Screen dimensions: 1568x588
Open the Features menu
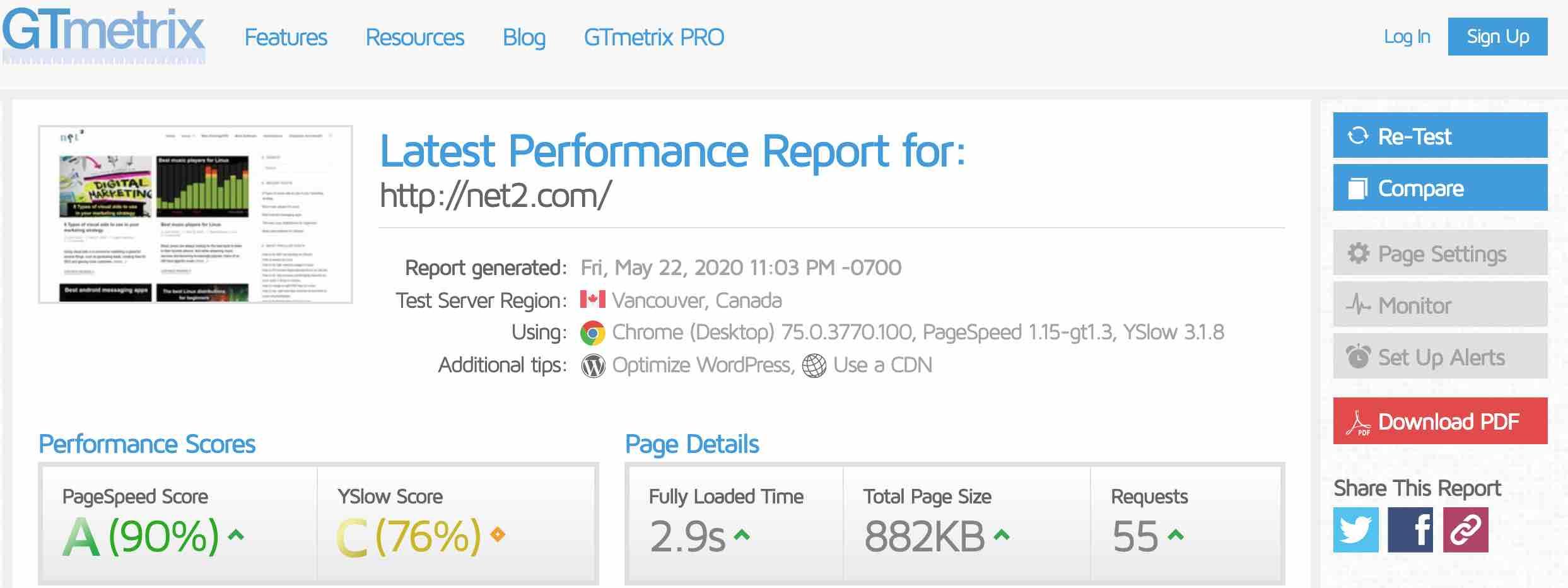pyautogui.click(x=286, y=37)
